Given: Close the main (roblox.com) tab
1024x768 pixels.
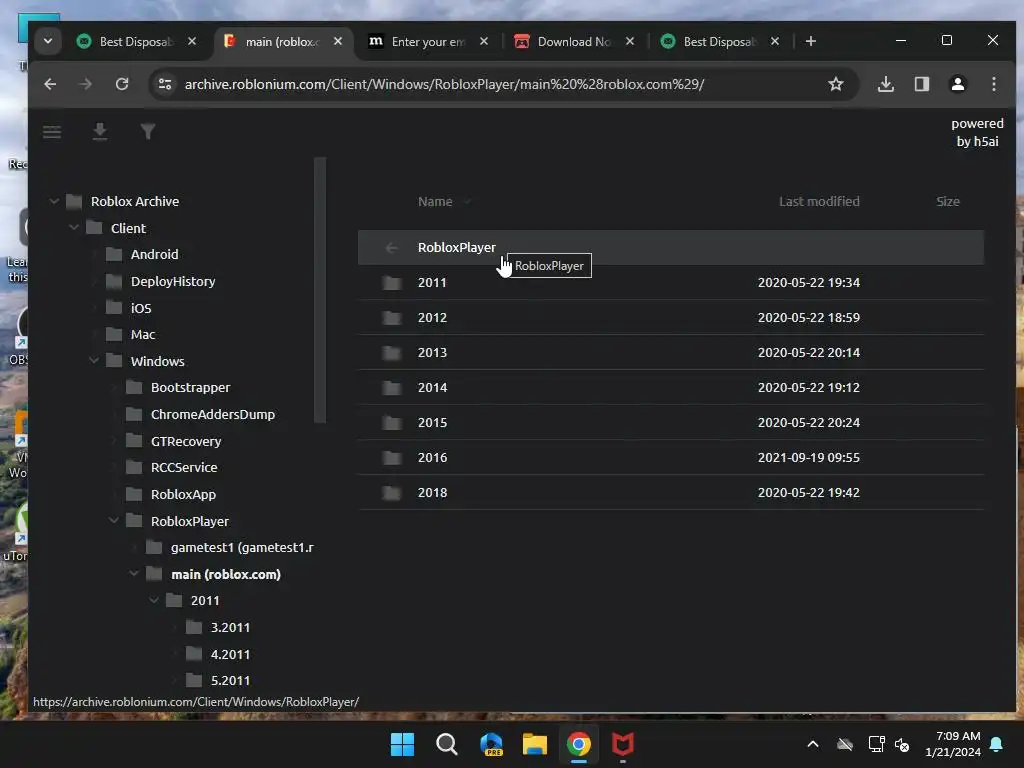Looking at the screenshot, I should [x=338, y=41].
